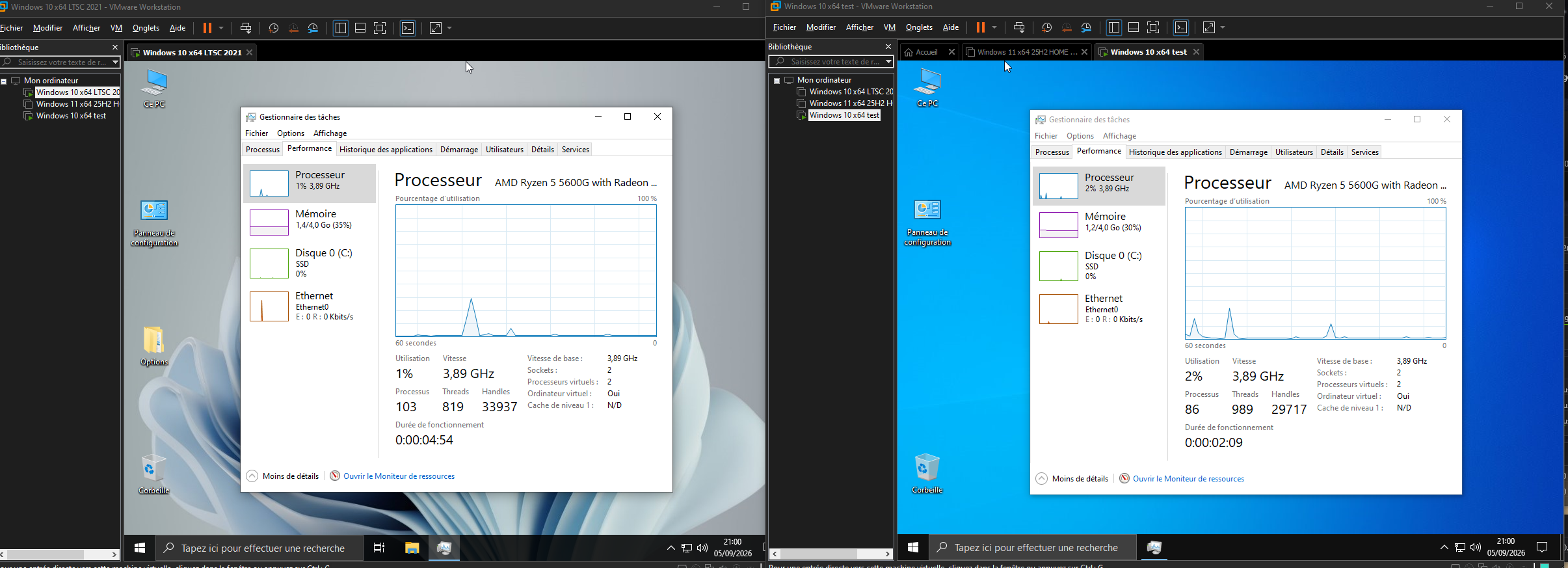Screen dimensions: 1568x568
Task: Open power dropdown arrow in LTSC 2021 VMware toolbar
Action: 221,28
